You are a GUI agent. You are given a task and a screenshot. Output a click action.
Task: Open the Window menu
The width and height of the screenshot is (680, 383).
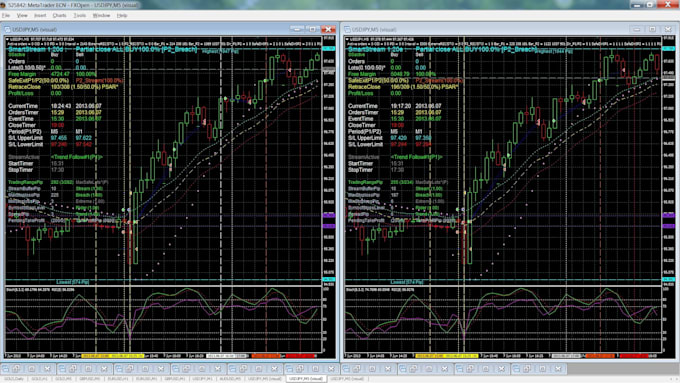(101, 15)
